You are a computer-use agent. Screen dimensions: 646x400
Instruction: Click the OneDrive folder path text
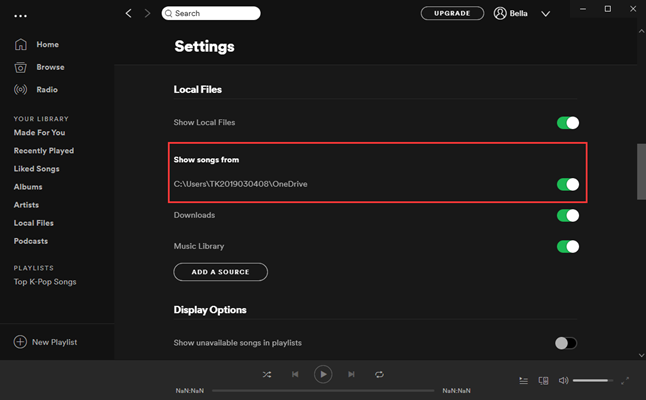pos(241,184)
